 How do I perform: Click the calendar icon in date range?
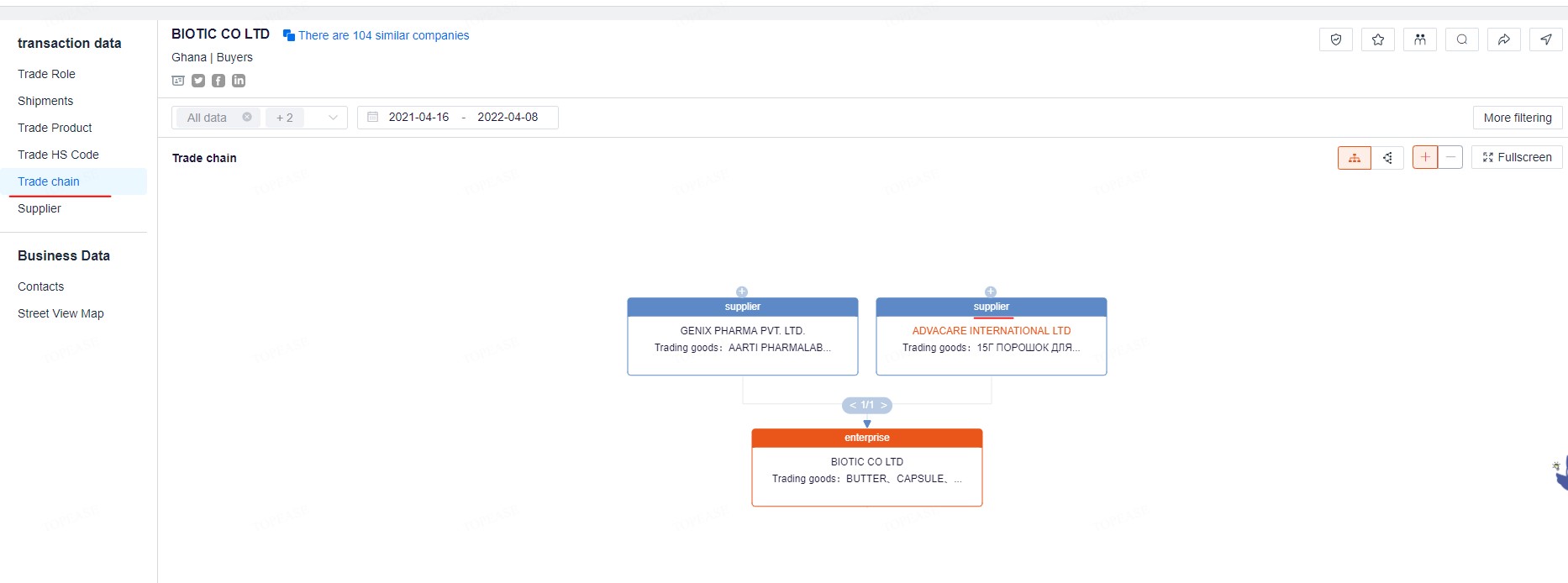373,118
